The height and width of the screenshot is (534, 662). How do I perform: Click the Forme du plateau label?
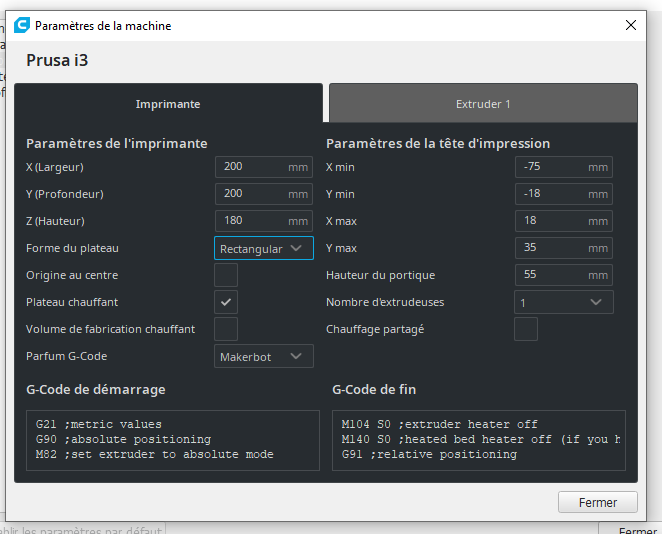click(x=72, y=248)
